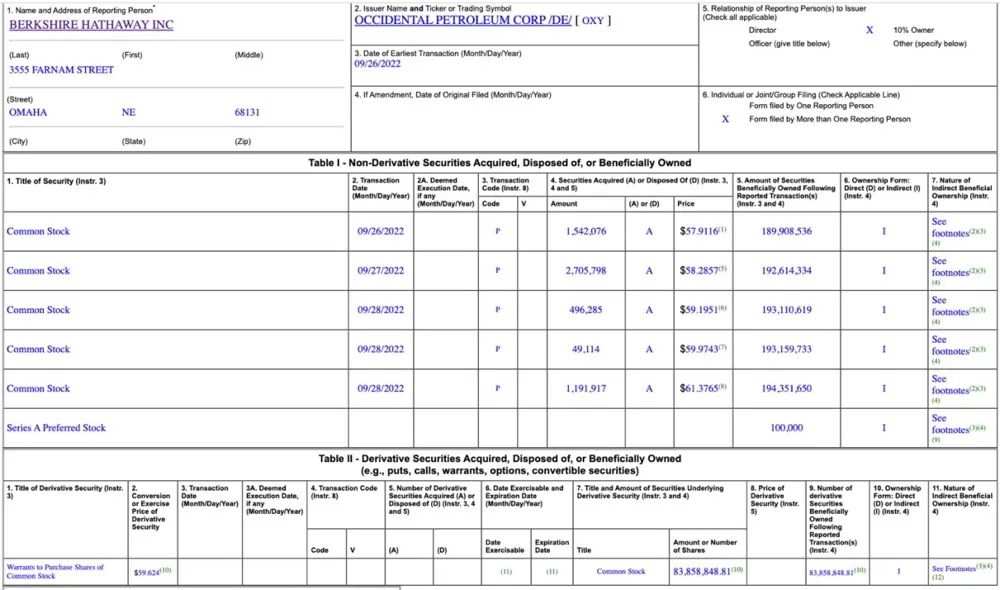Click ownership form "I" in the 100,000 row
The width and height of the screenshot is (1000, 590).
click(x=884, y=428)
